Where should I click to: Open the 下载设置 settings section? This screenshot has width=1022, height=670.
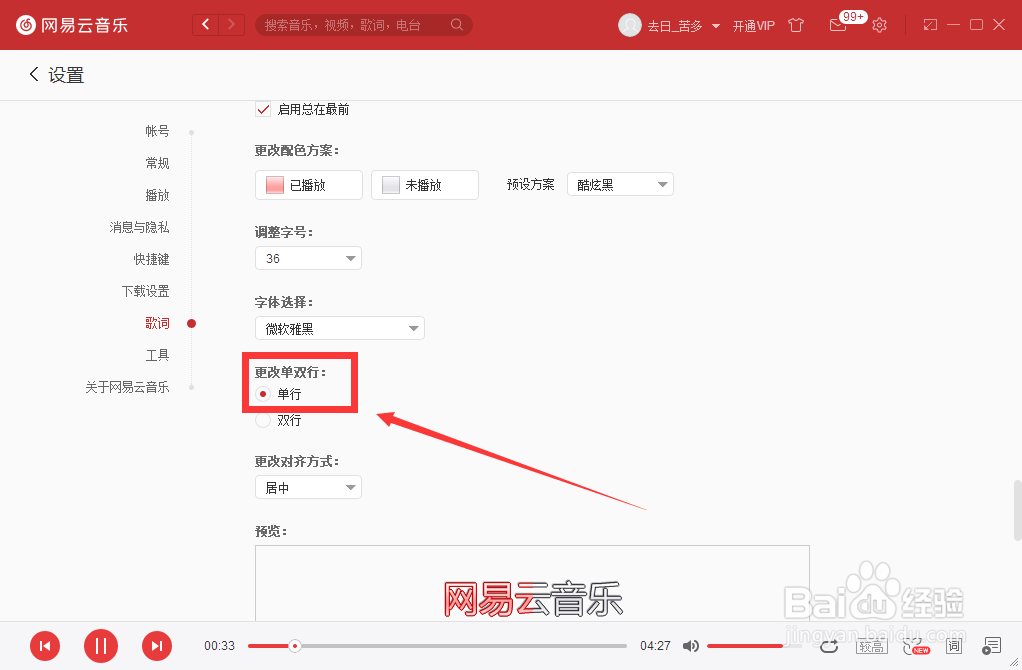(145, 290)
